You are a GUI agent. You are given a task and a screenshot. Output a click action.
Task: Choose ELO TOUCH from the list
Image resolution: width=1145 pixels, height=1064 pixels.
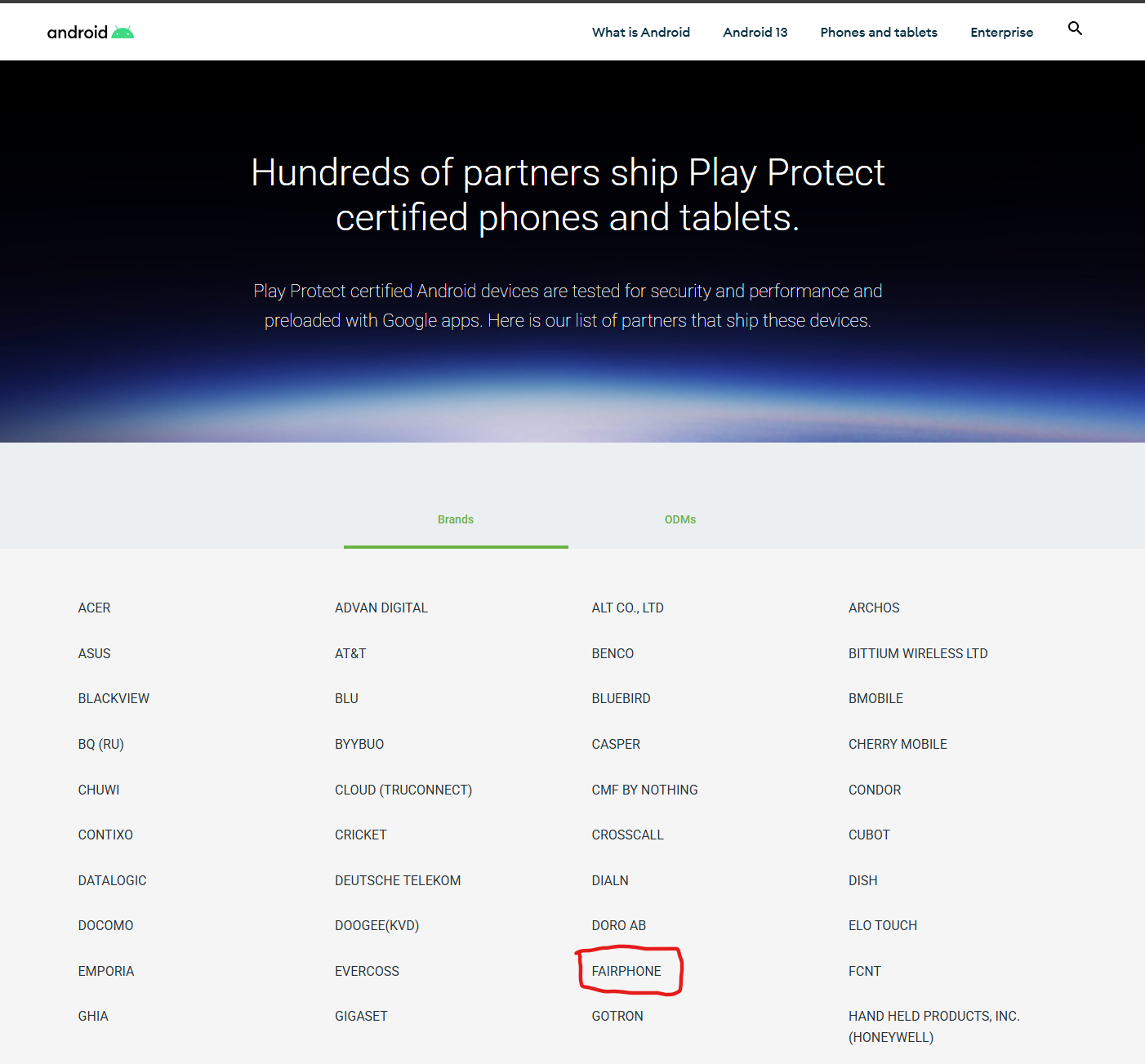tap(883, 925)
